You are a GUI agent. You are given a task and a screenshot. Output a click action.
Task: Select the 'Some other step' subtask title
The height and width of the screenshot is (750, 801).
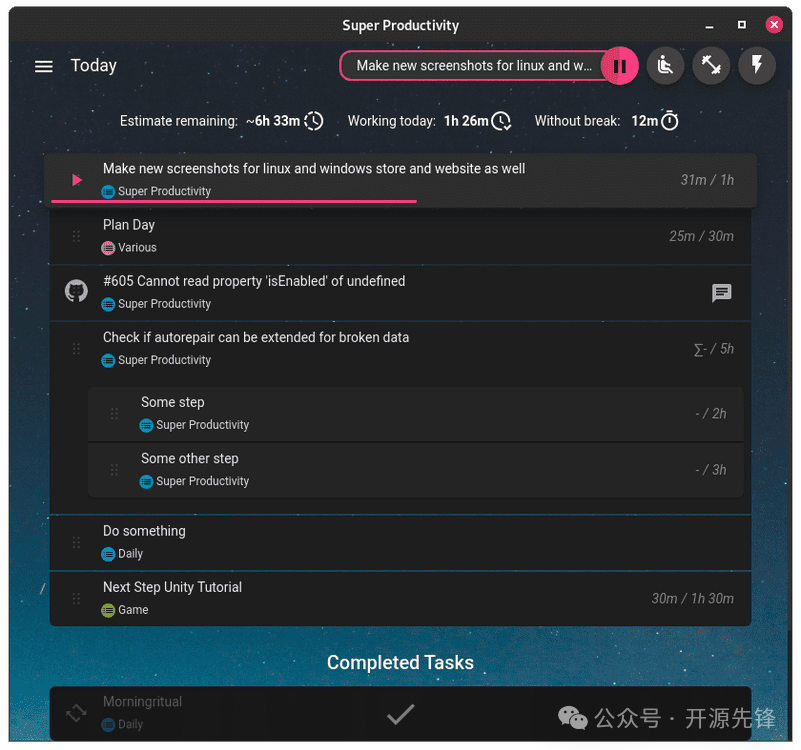[190, 458]
